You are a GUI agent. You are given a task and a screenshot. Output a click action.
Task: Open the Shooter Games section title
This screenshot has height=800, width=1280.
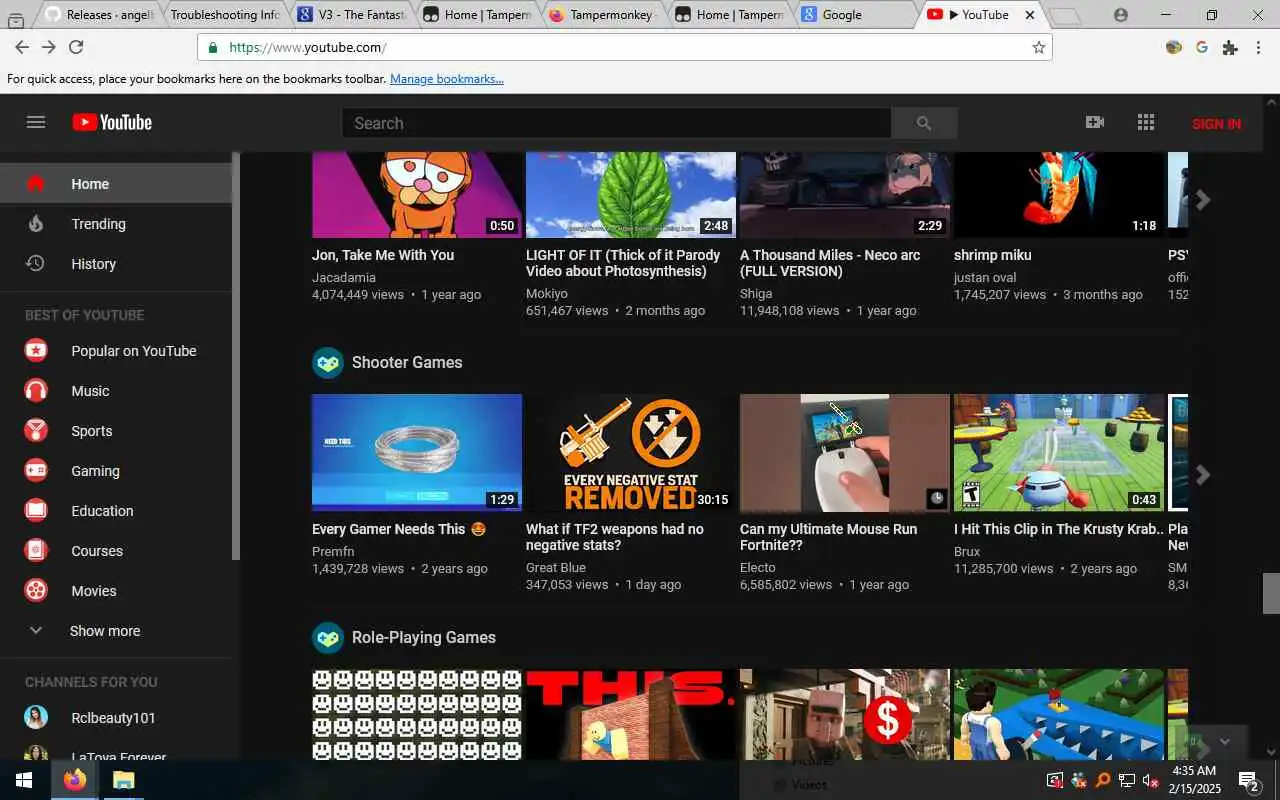click(x=407, y=362)
